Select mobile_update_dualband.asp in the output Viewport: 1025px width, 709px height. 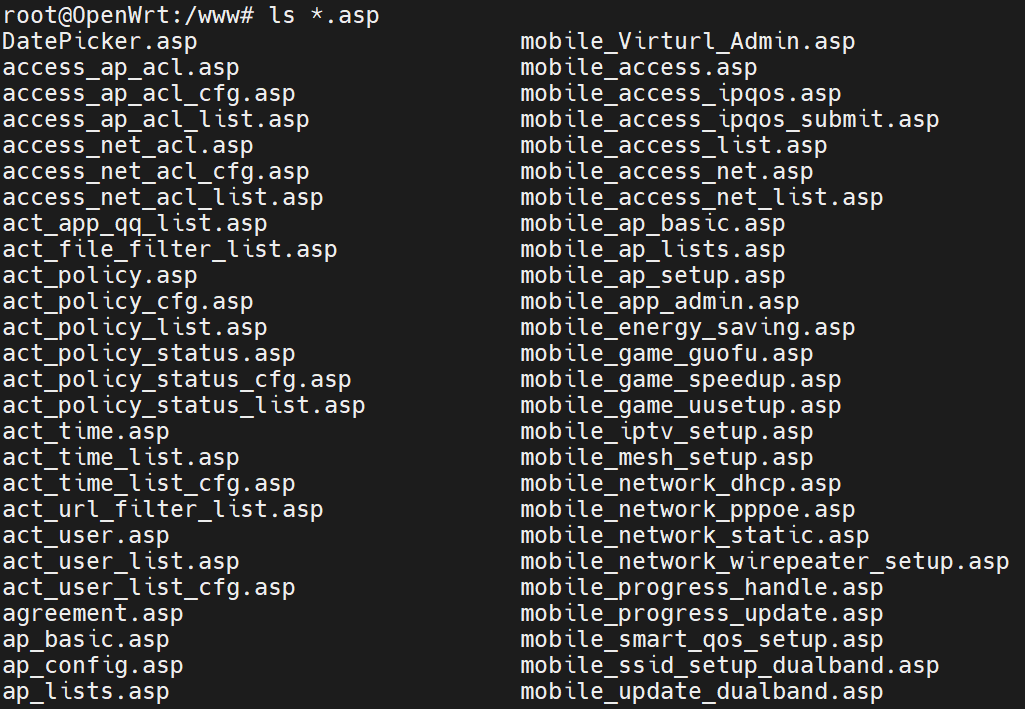click(702, 692)
